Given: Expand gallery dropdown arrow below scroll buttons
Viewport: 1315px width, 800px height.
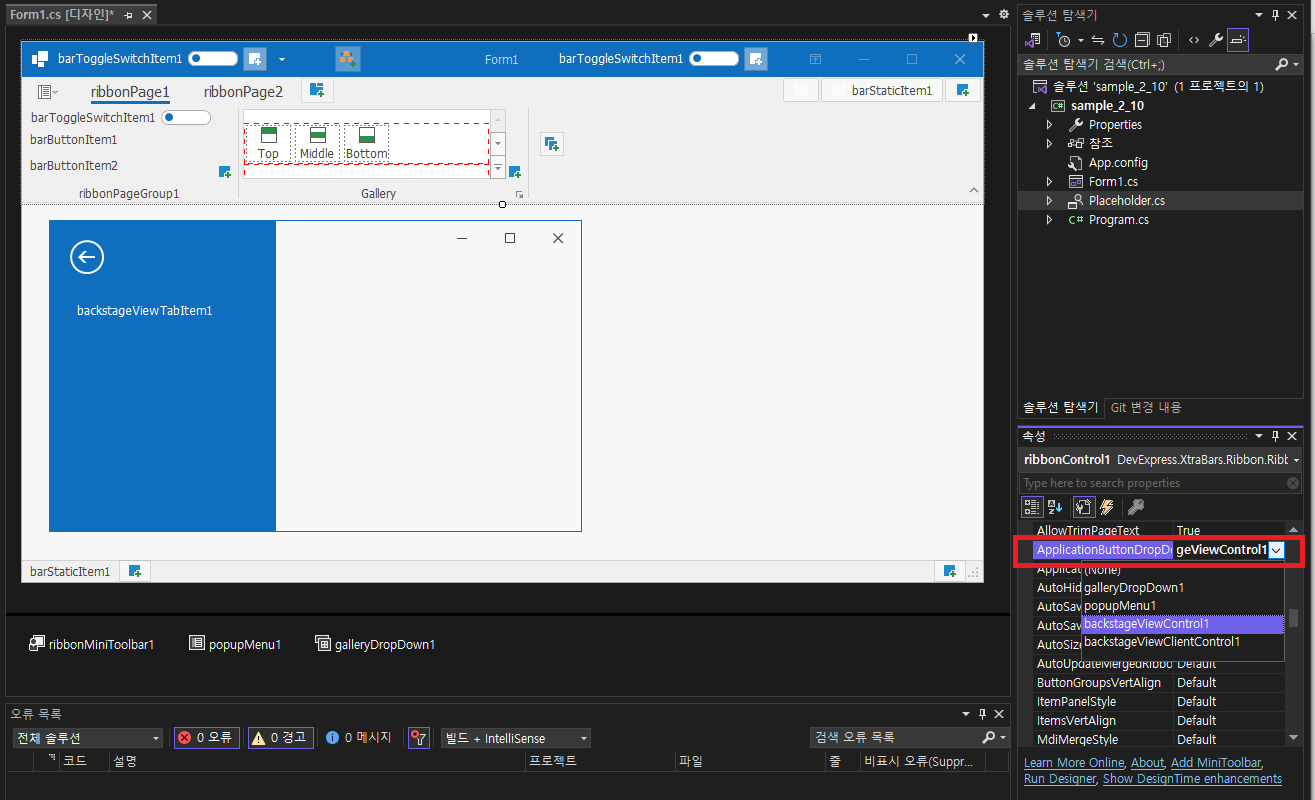Looking at the screenshot, I should coord(498,167).
